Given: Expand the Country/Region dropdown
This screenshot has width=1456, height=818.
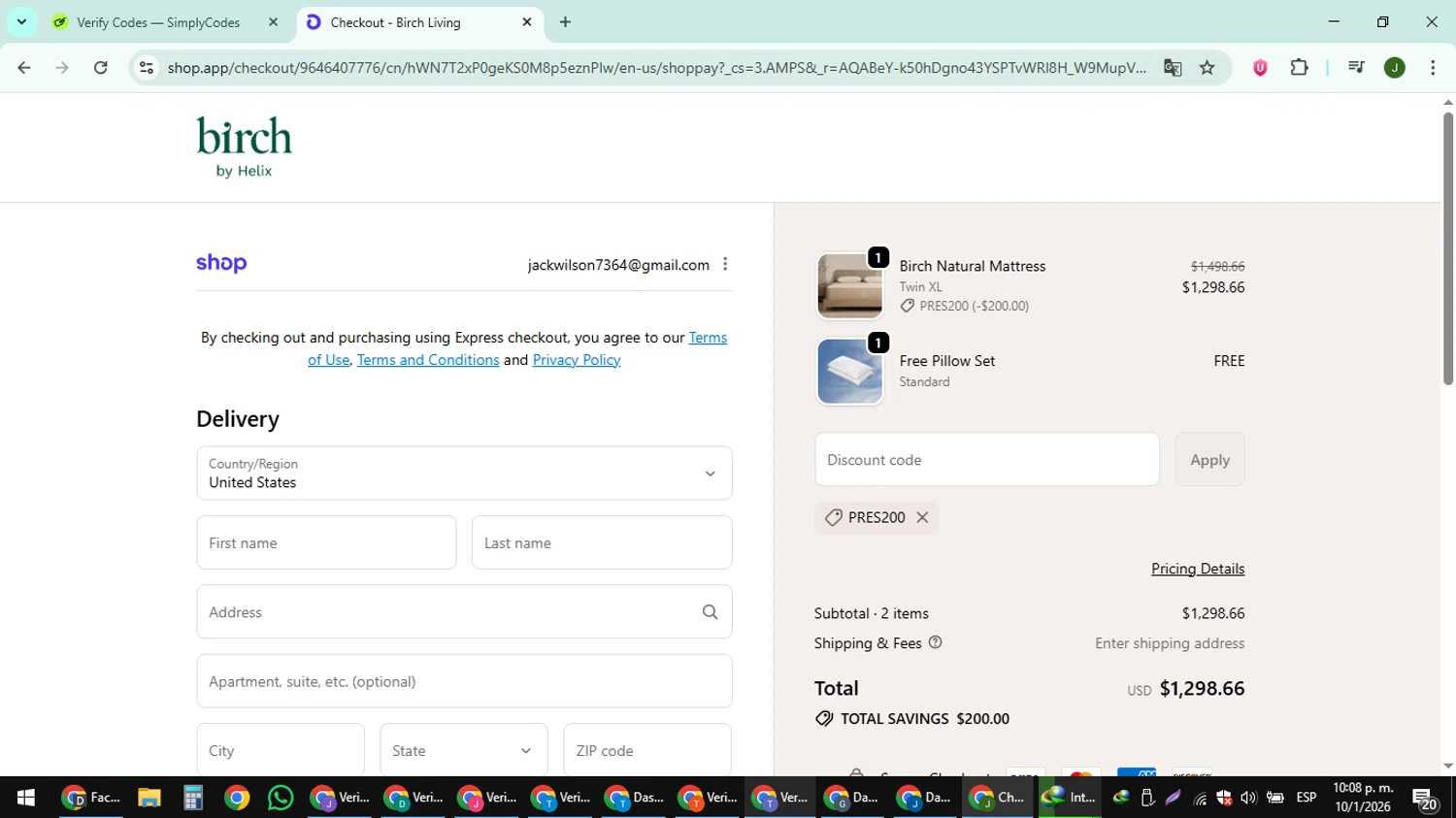Looking at the screenshot, I should coord(464,474).
